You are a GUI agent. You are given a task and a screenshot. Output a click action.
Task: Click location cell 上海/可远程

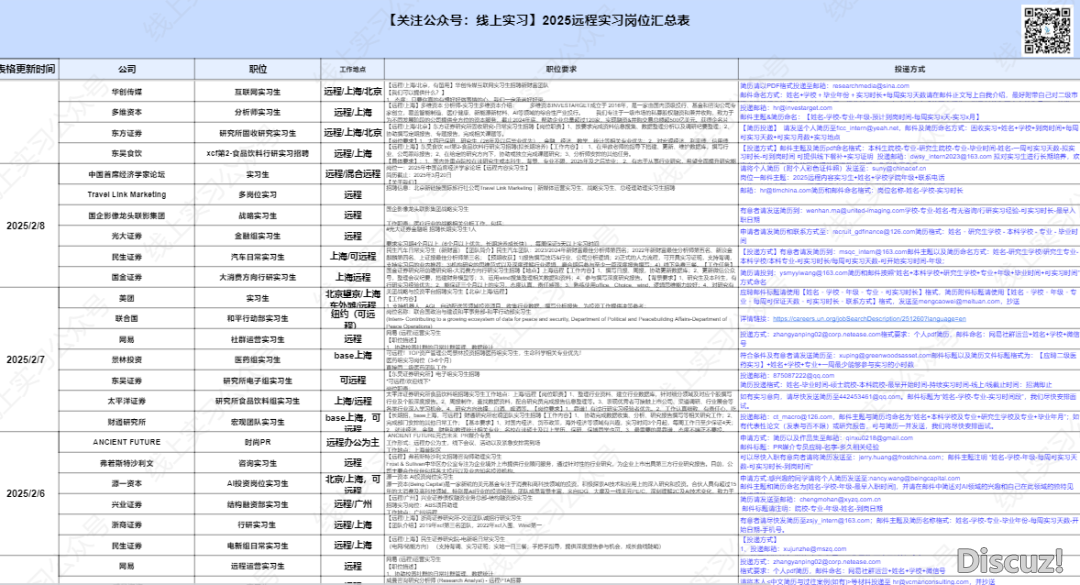pos(353,256)
